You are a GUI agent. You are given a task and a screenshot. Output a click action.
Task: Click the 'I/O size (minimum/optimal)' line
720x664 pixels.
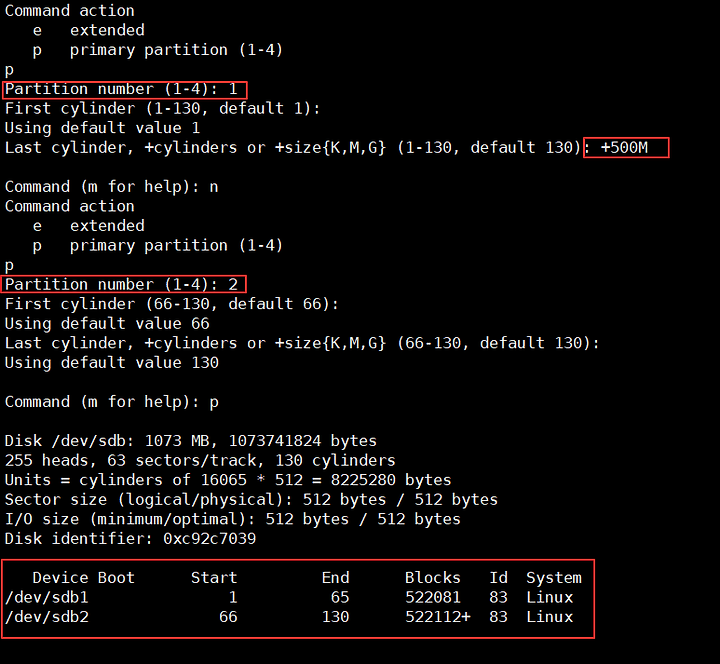[x=232, y=519]
